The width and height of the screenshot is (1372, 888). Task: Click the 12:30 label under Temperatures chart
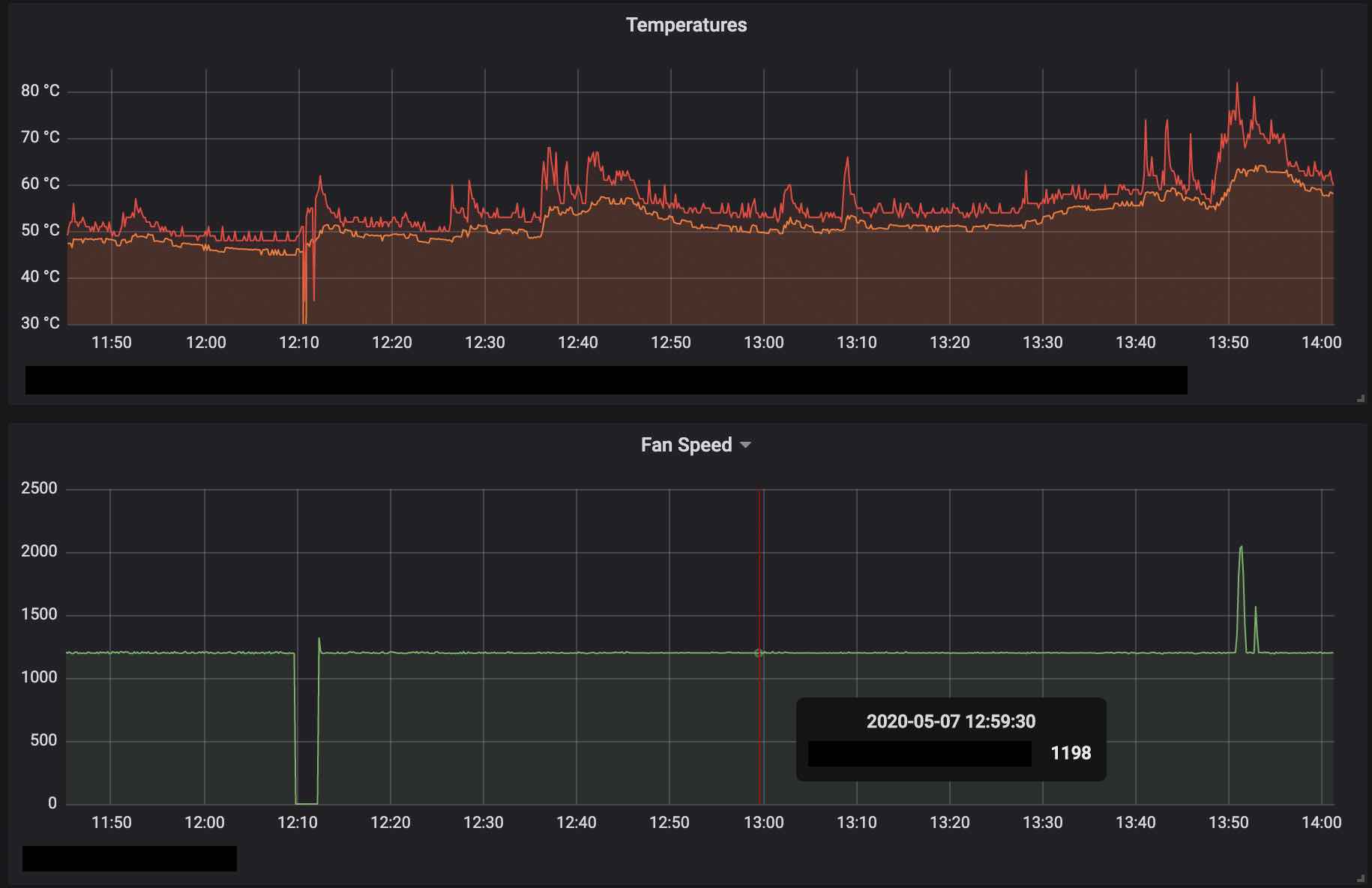485,343
